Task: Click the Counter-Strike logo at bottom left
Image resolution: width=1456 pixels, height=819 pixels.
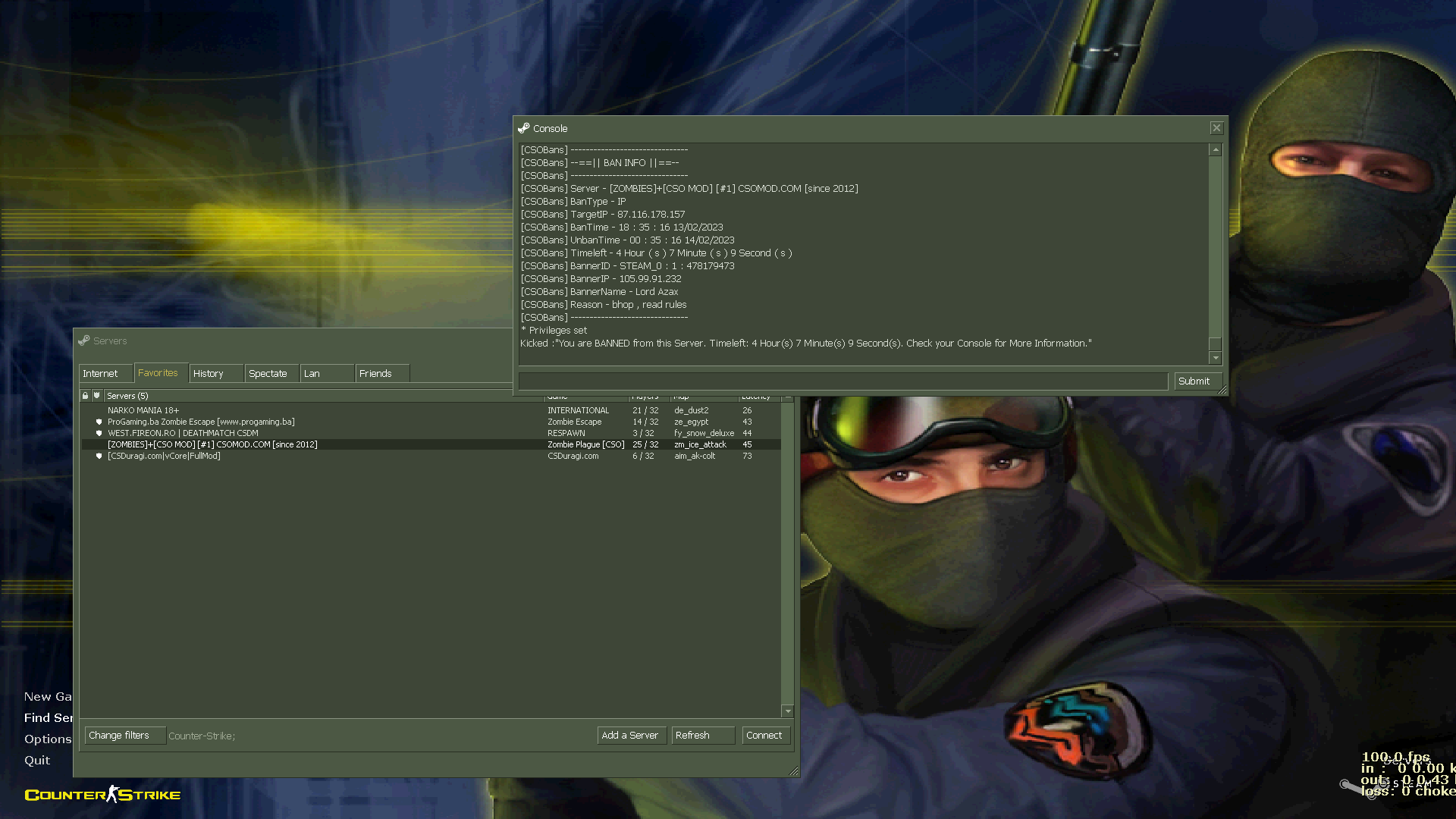Action: tap(102, 795)
